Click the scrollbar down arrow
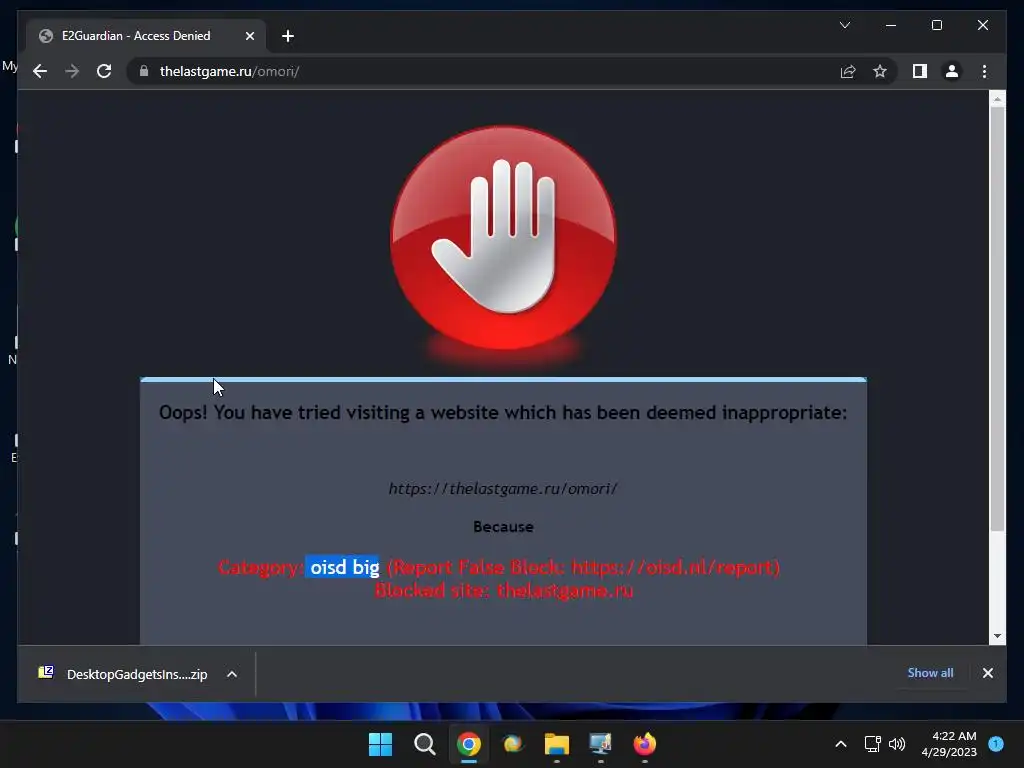The height and width of the screenshot is (768, 1024). [997, 635]
